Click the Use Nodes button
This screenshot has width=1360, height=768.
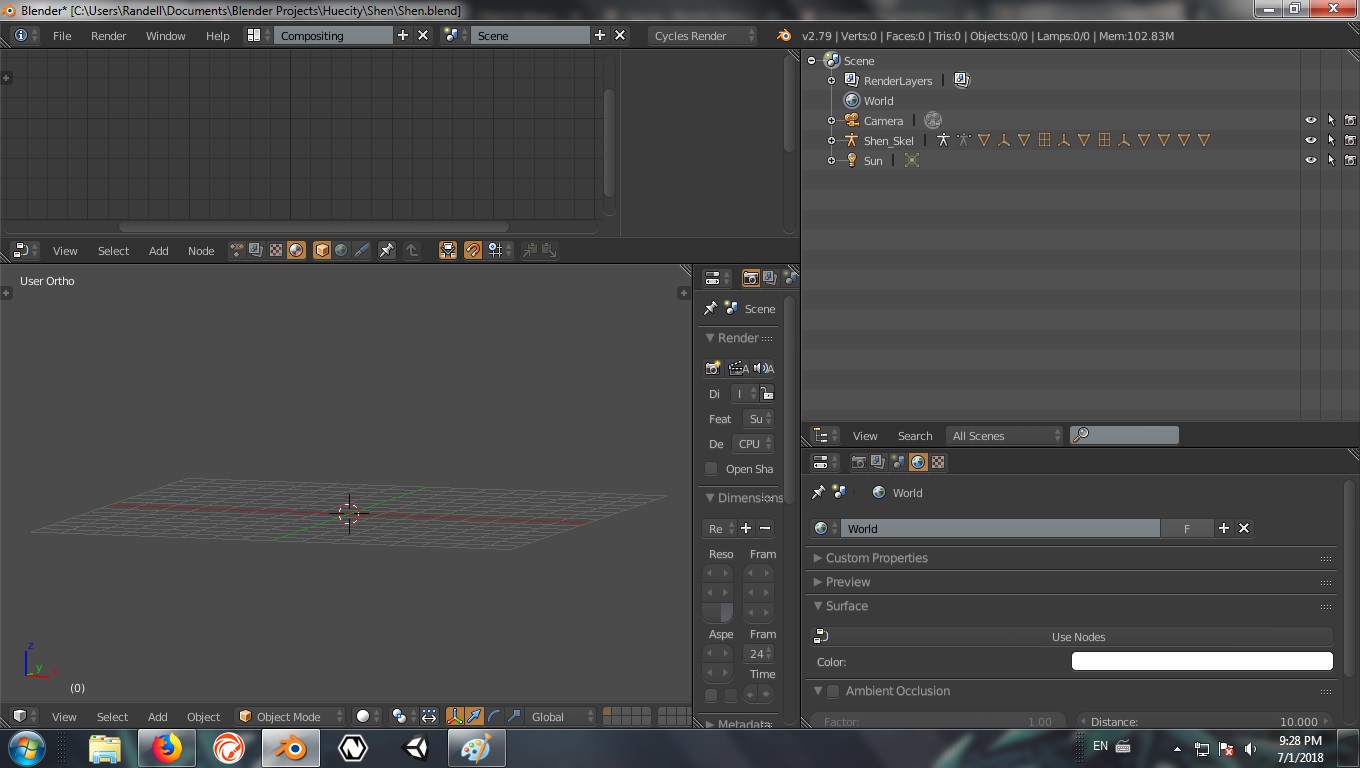point(1073,637)
